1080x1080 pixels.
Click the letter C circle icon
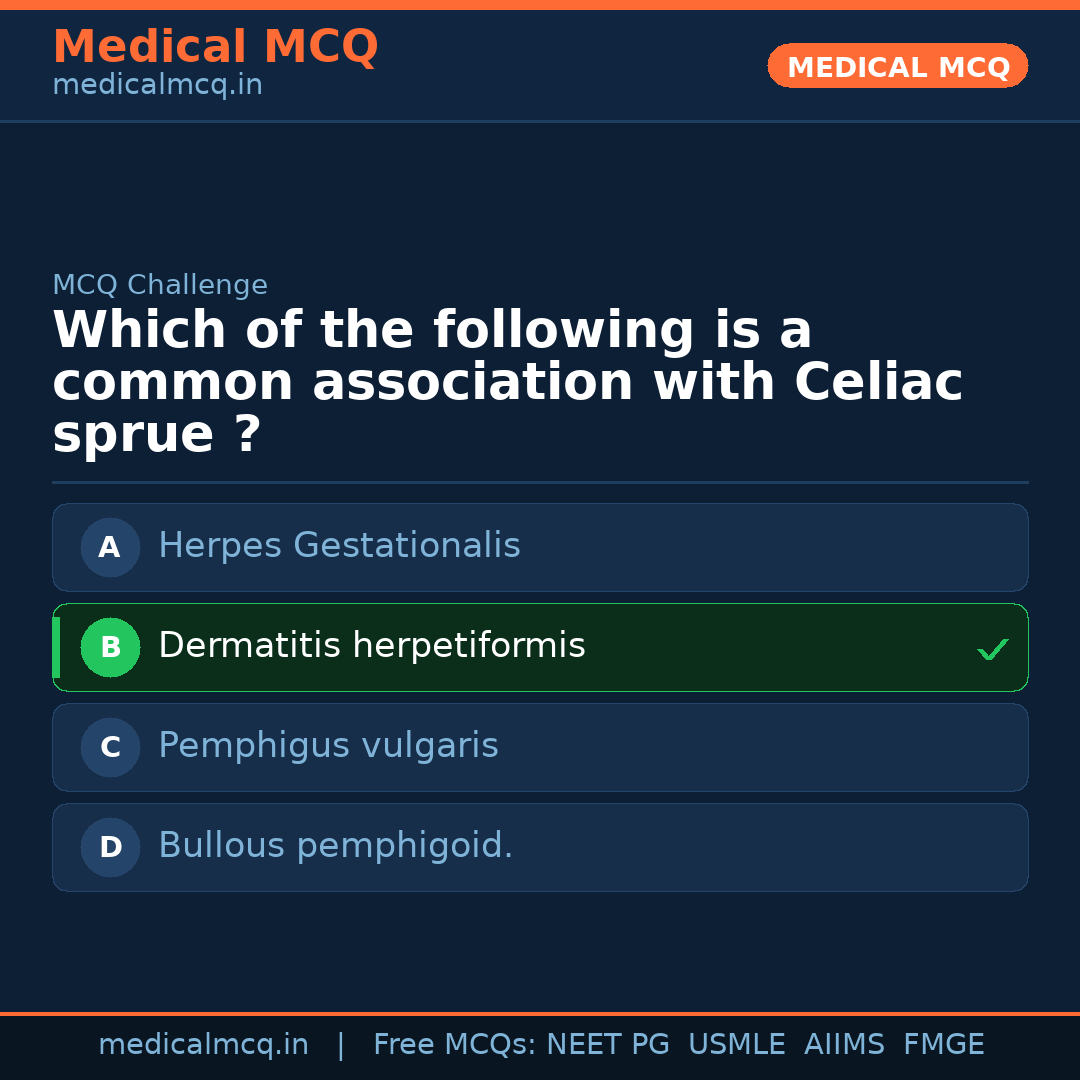pyautogui.click(x=110, y=747)
